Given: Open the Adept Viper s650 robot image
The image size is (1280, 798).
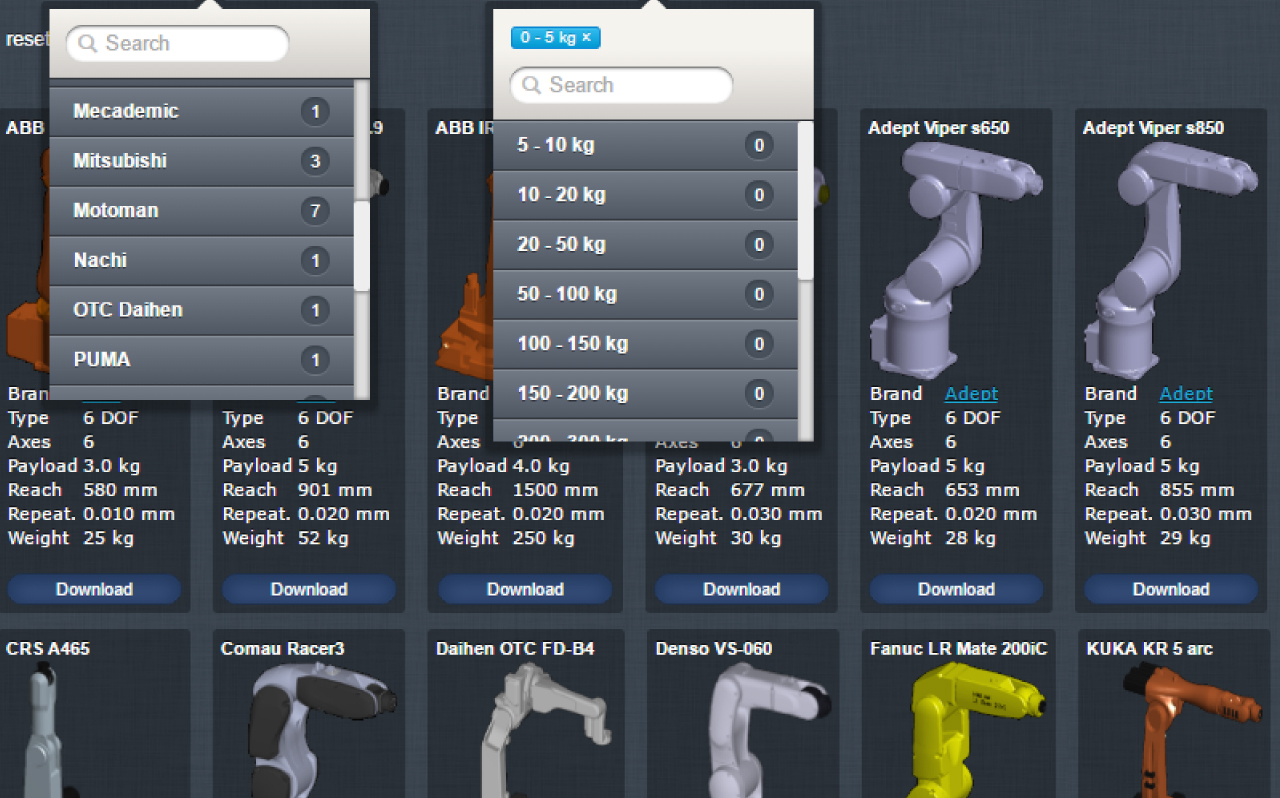Looking at the screenshot, I should tap(955, 260).
